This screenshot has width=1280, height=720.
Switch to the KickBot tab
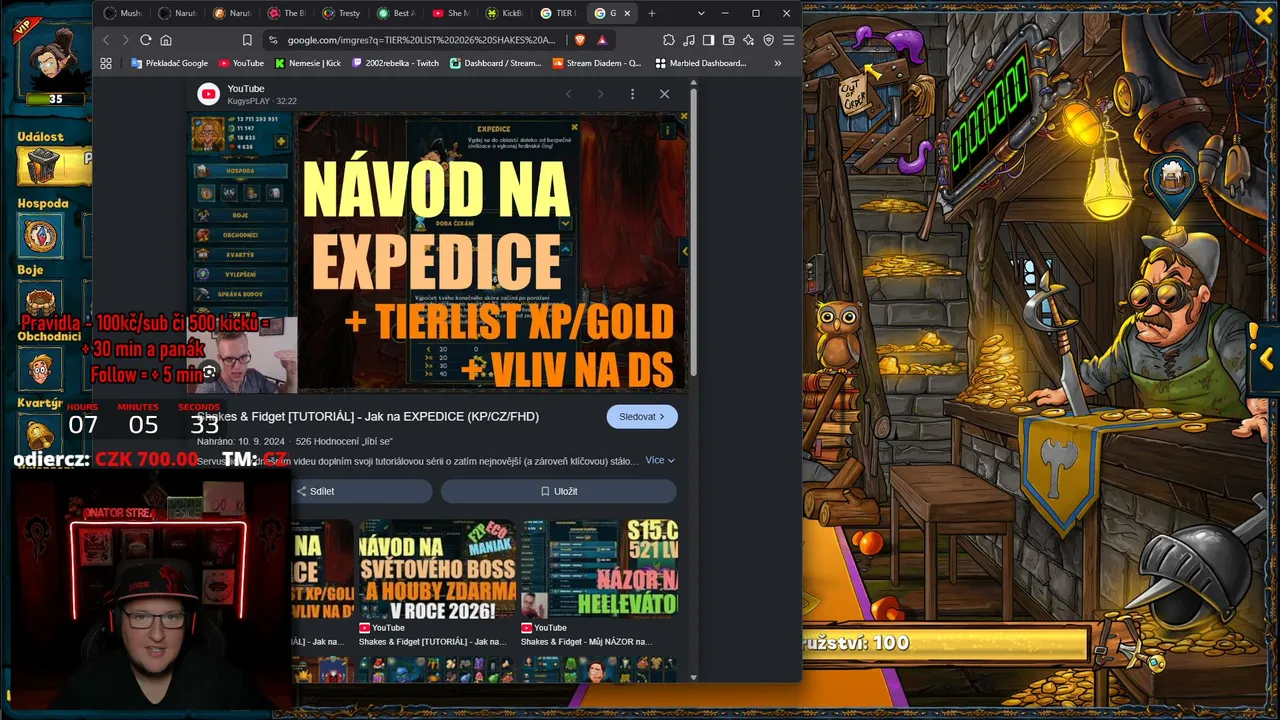click(x=504, y=13)
